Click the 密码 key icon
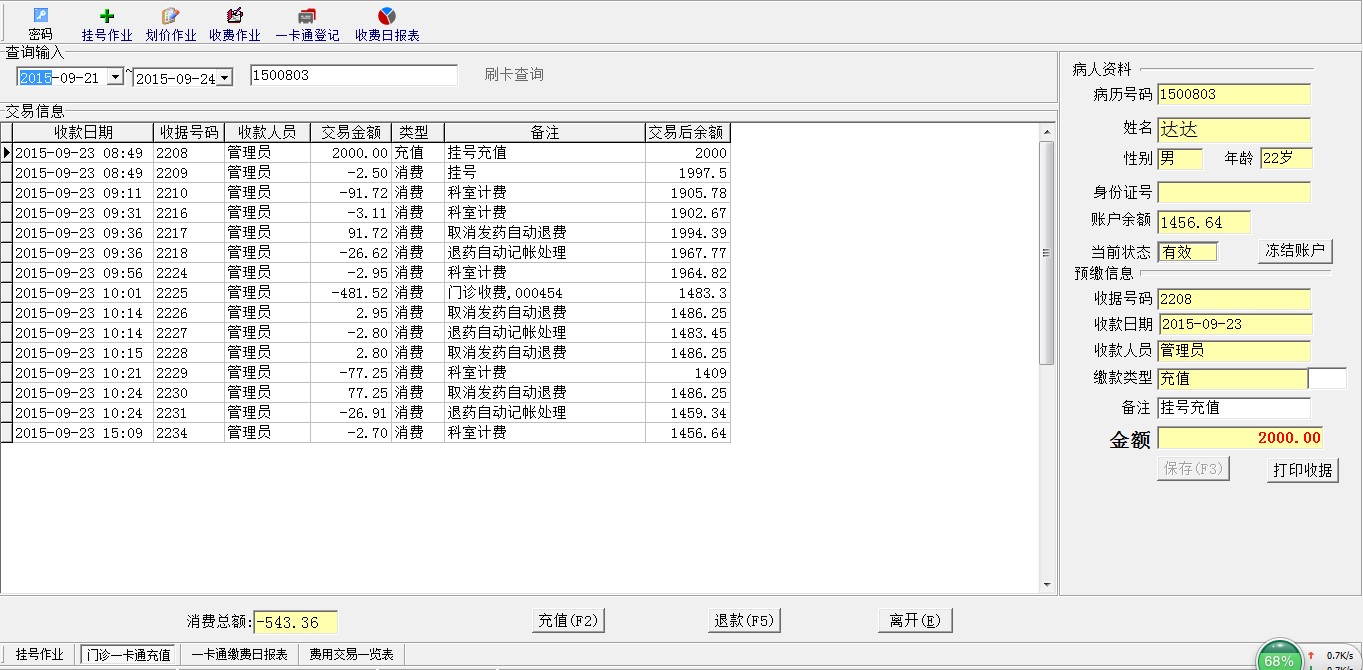The width and height of the screenshot is (1363, 670). (x=40, y=17)
